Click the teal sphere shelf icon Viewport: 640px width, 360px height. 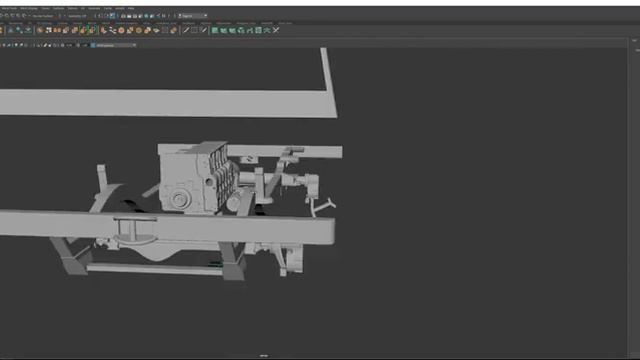click(x=19, y=30)
